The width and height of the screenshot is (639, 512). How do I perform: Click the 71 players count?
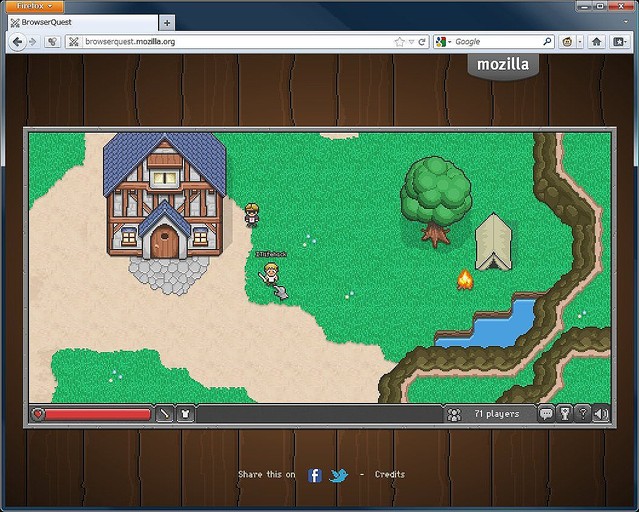pos(497,414)
